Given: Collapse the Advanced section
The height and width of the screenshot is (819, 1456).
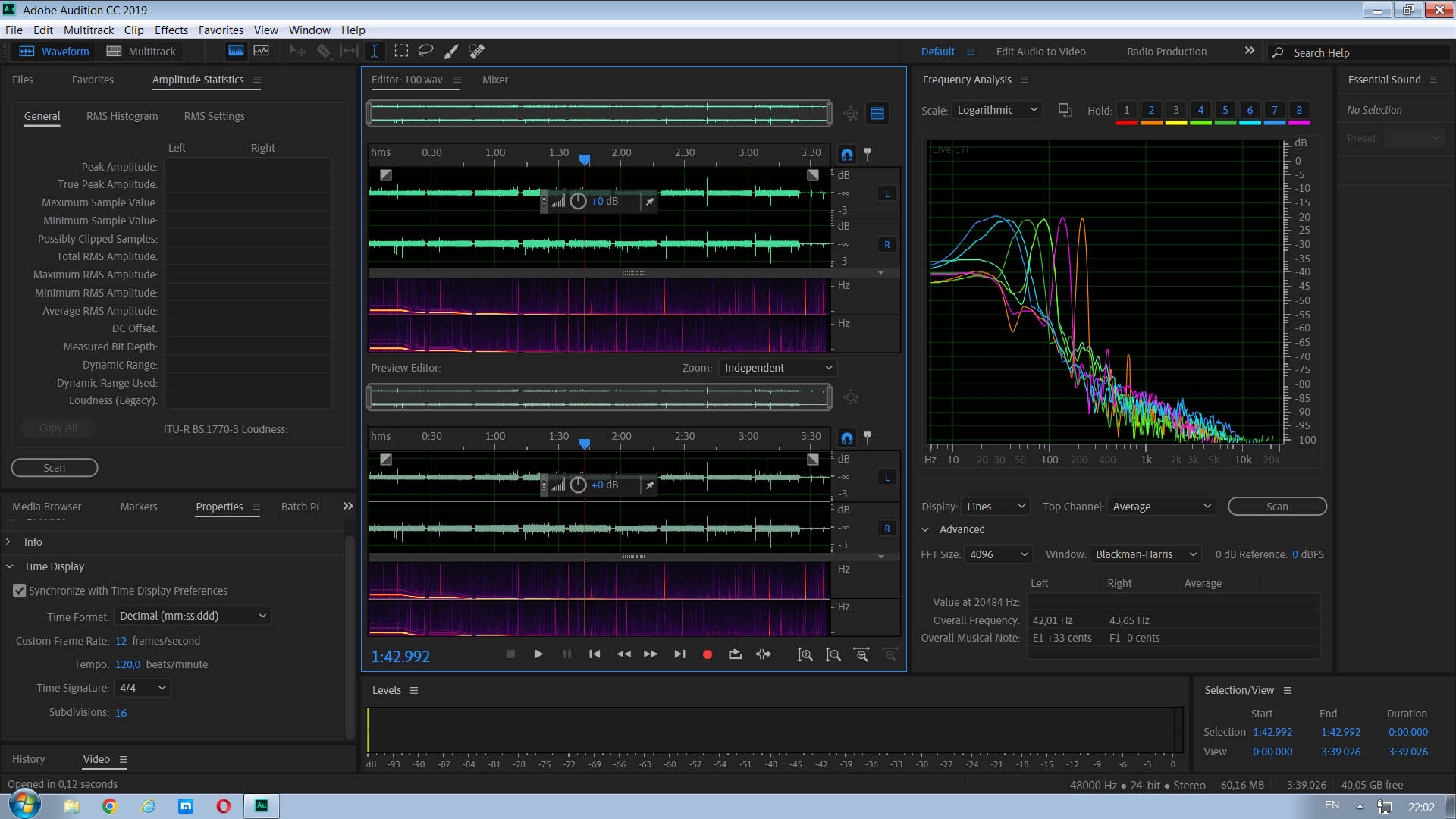Looking at the screenshot, I should point(925,529).
